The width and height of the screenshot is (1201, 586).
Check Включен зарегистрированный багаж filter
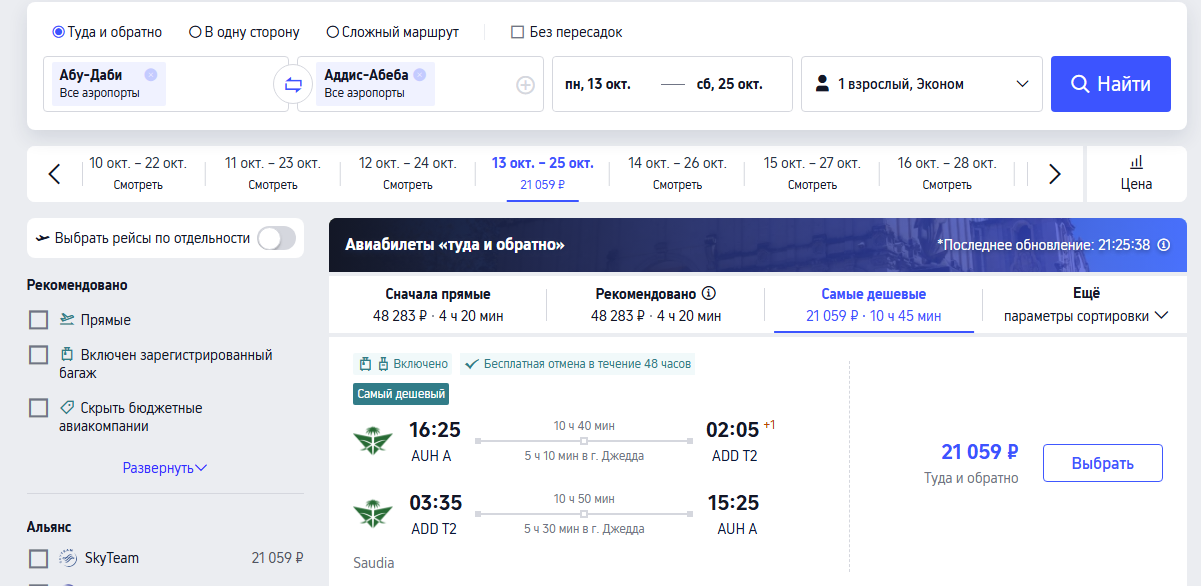click(39, 355)
